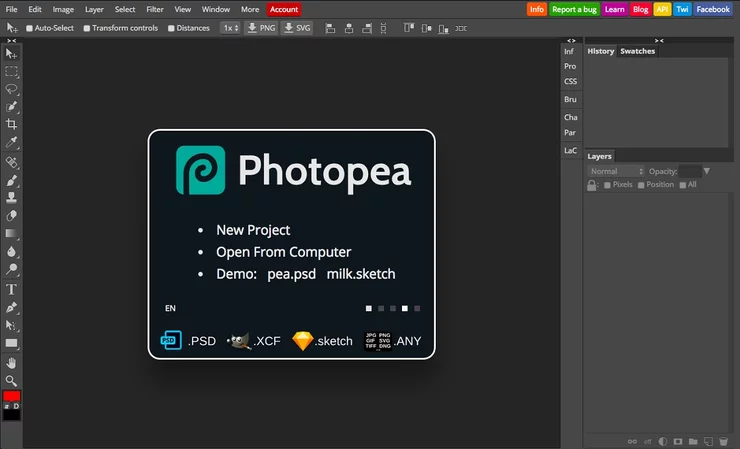This screenshot has width=740, height=449.
Task: Select the Crop tool
Action: pyautogui.click(x=11, y=124)
